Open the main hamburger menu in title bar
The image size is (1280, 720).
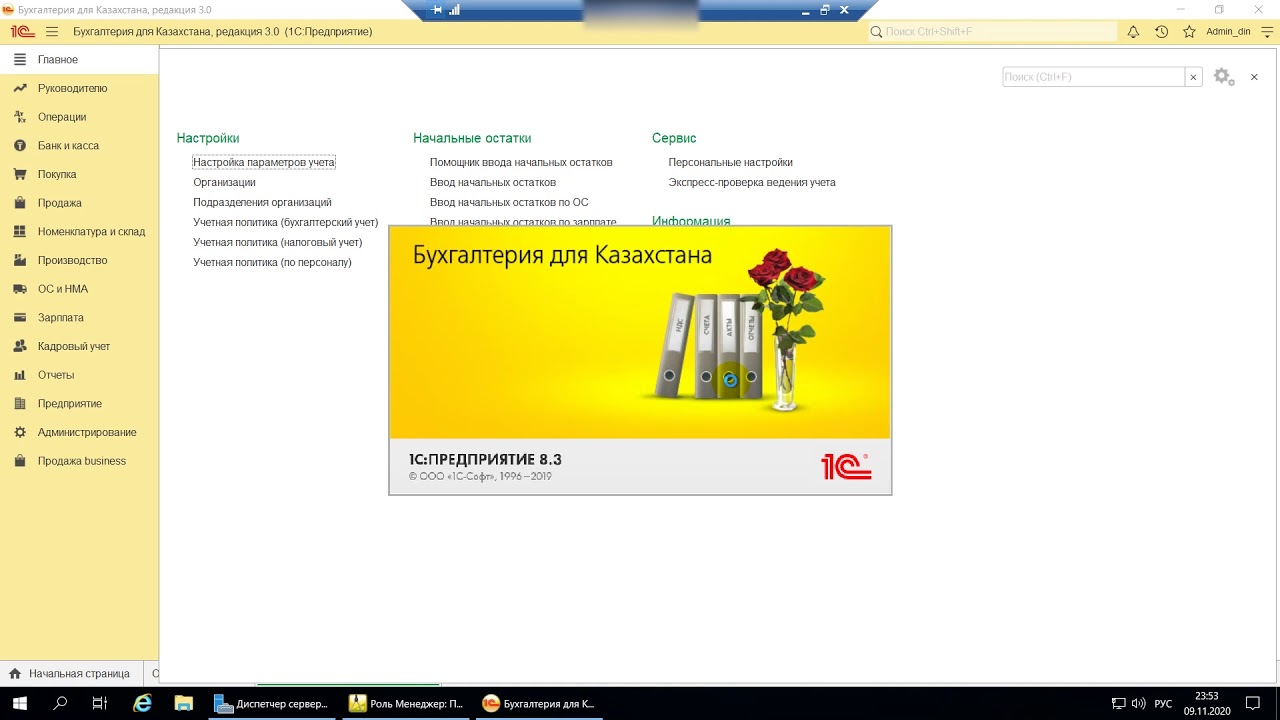(52, 32)
